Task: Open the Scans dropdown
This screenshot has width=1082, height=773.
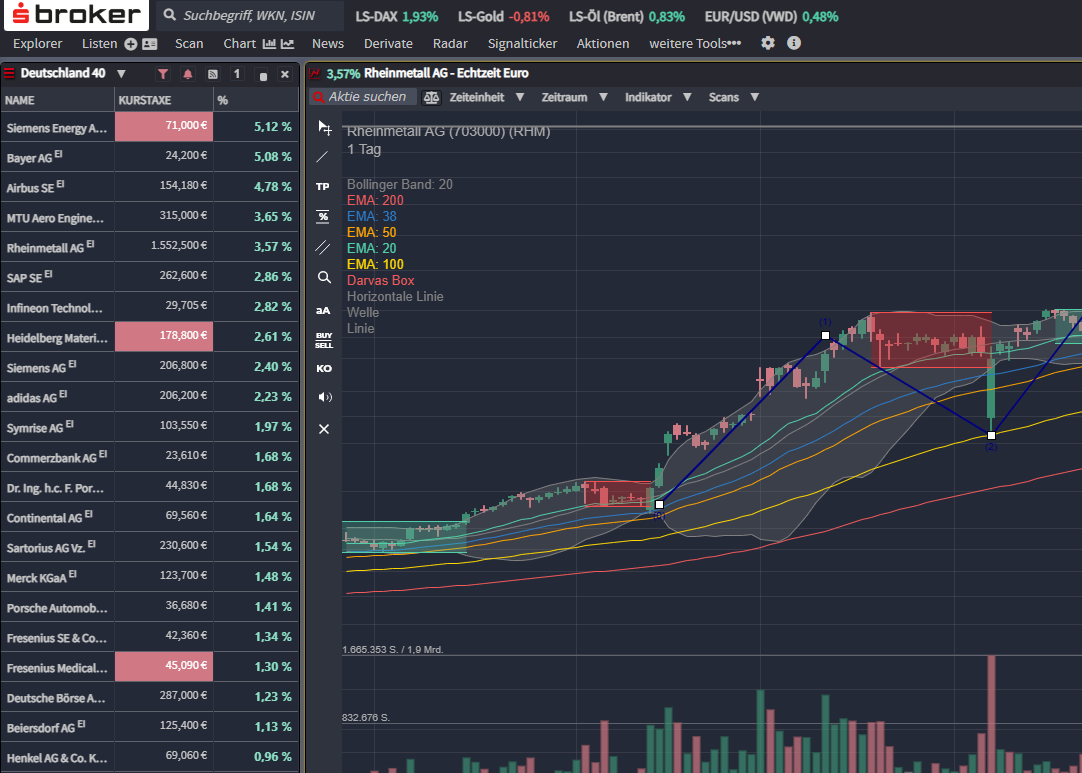Action: coord(734,97)
